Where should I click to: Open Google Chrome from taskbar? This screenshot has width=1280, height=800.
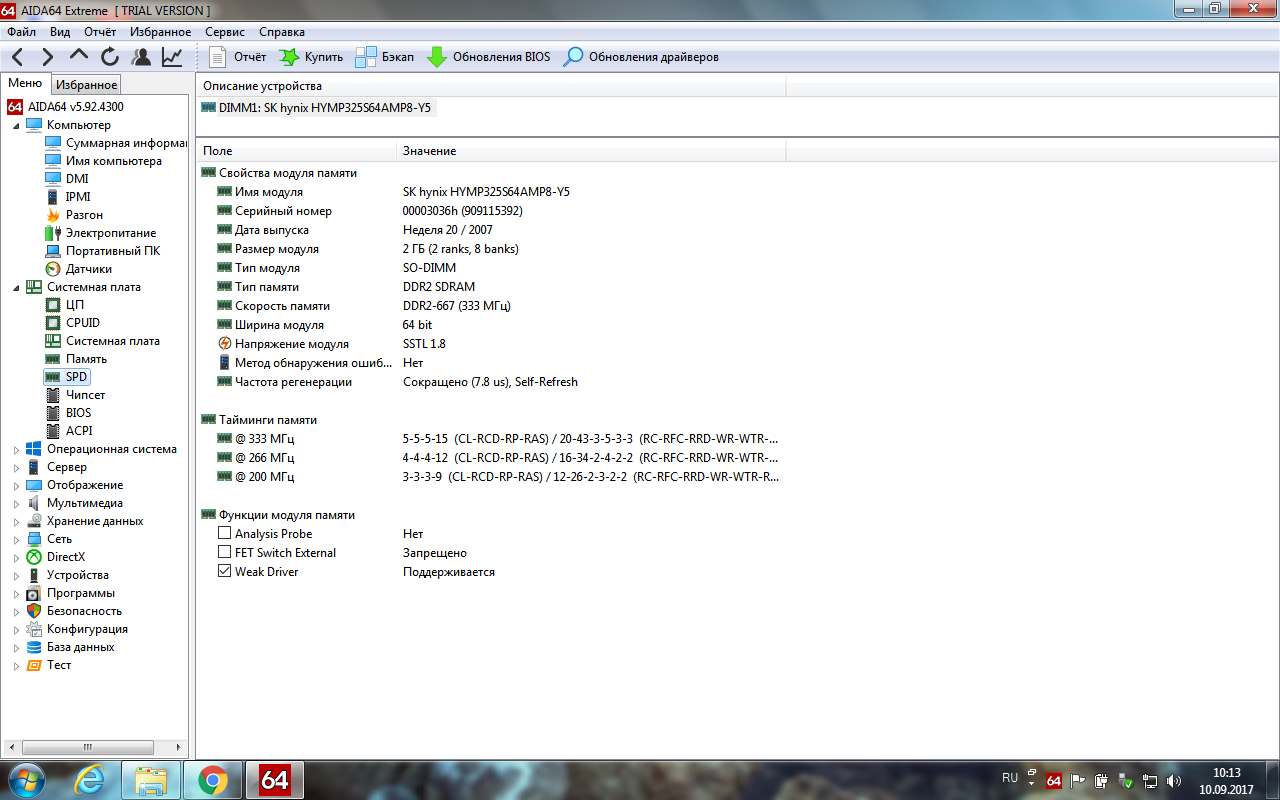pyautogui.click(x=213, y=779)
